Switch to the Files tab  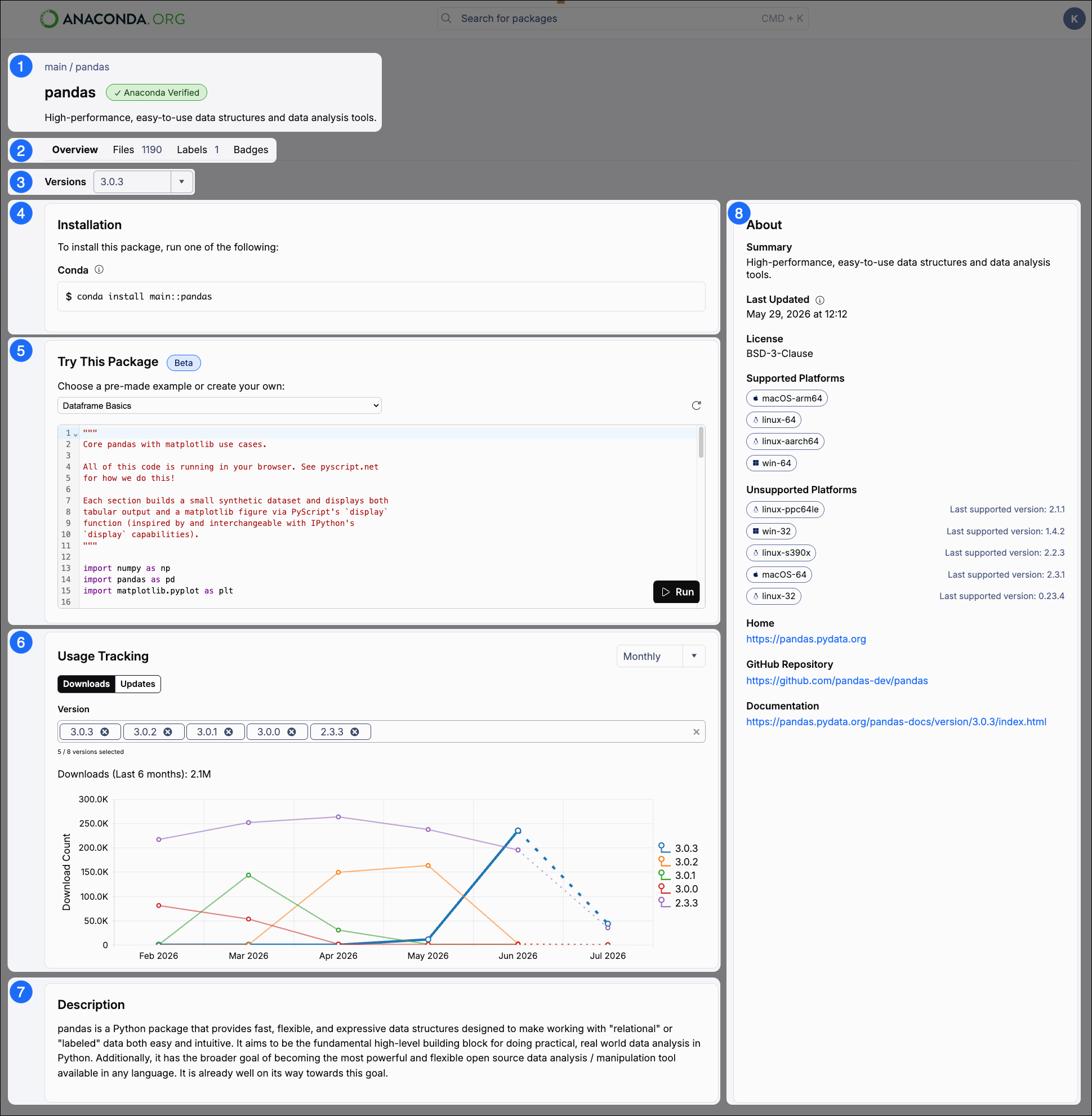click(137, 150)
